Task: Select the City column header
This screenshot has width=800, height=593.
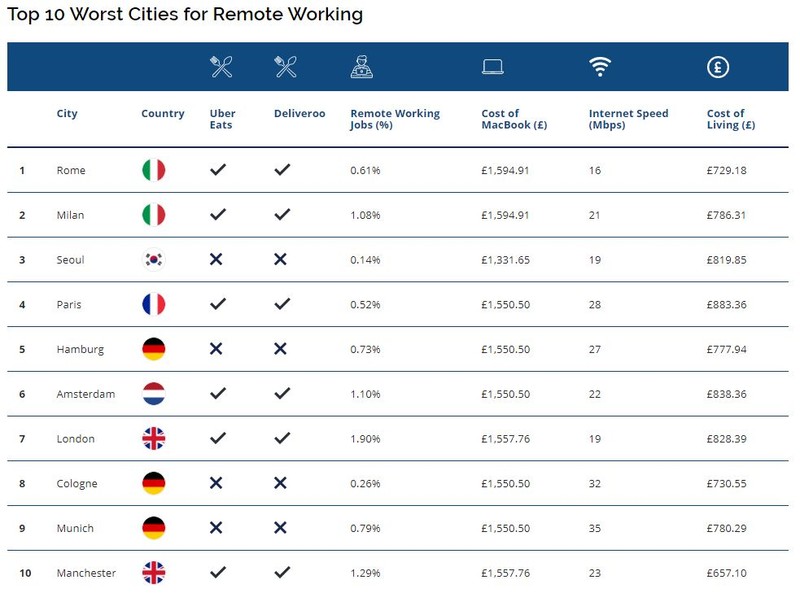Action: pyautogui.click(x=67, y=113)
